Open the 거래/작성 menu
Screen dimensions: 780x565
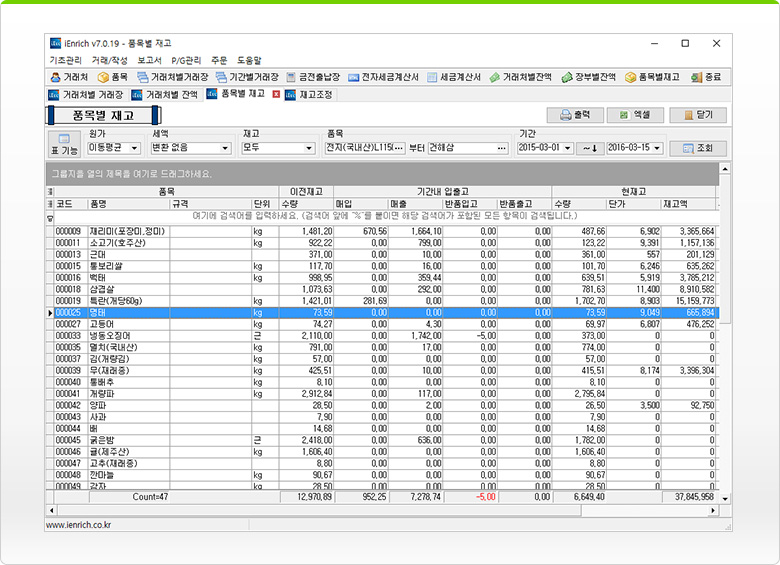(109, 60)
